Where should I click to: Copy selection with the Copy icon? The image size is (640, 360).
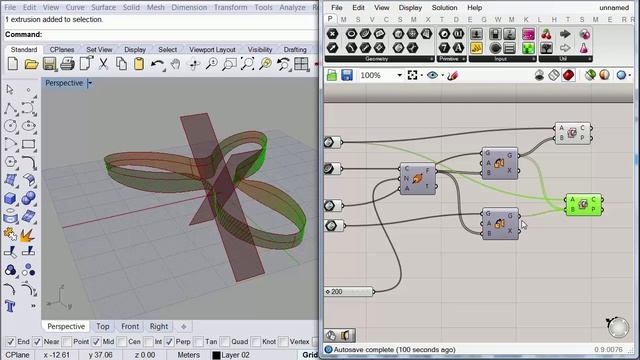tap(121, 64)
